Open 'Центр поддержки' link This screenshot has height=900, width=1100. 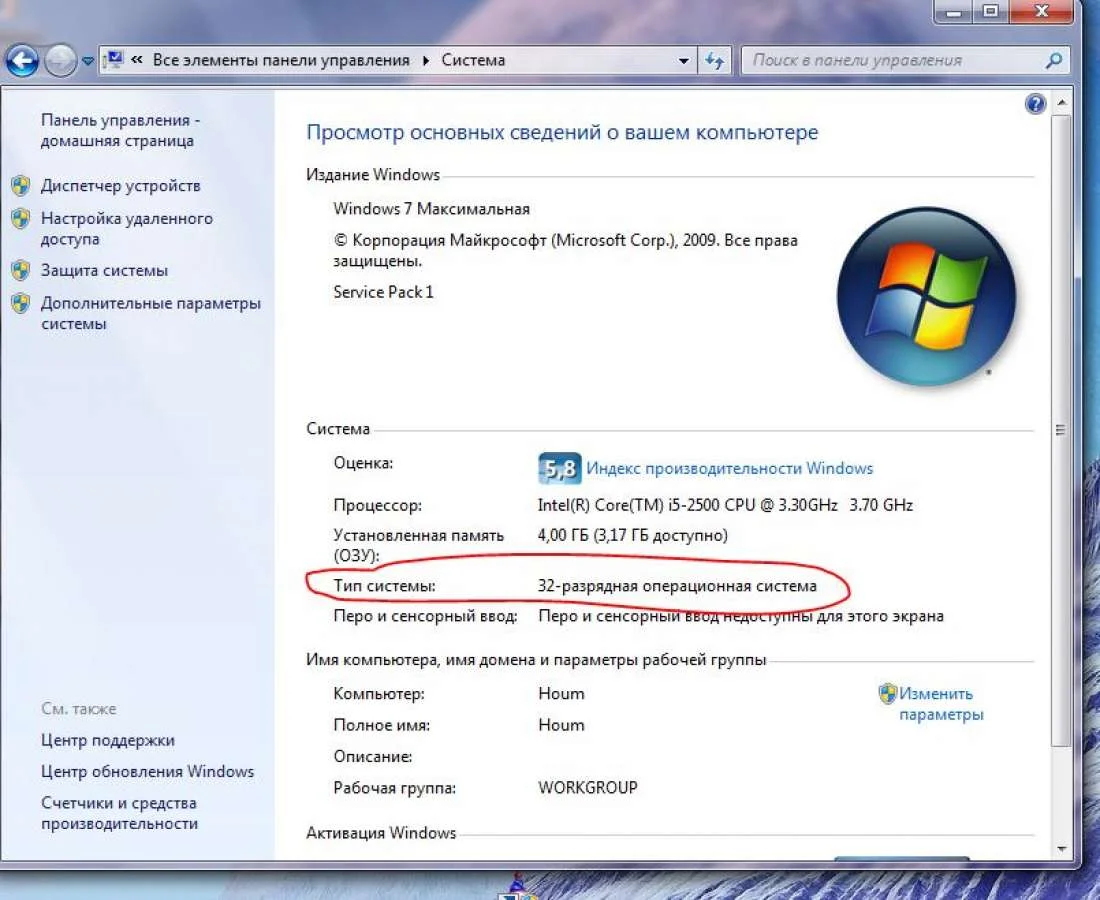point(108,741)
